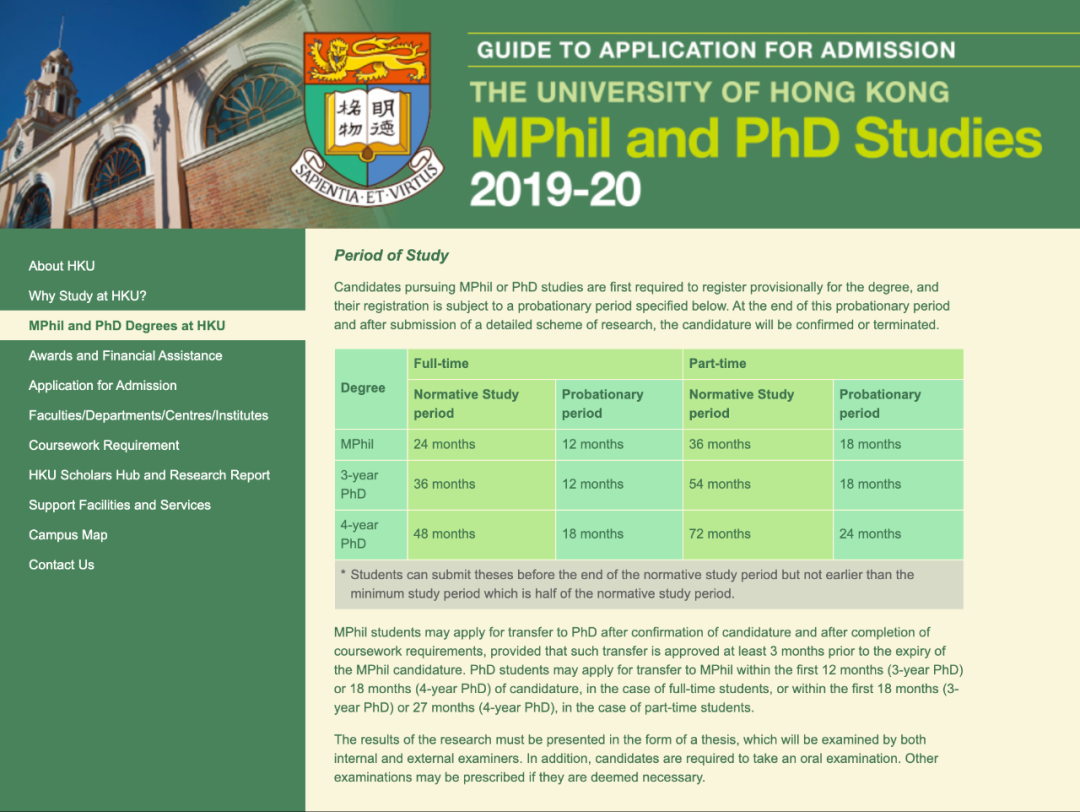This screenshot has width=1080, height=812.
Task: Click the 18 months full-time 4-year PhD cell
Action: 619,534
